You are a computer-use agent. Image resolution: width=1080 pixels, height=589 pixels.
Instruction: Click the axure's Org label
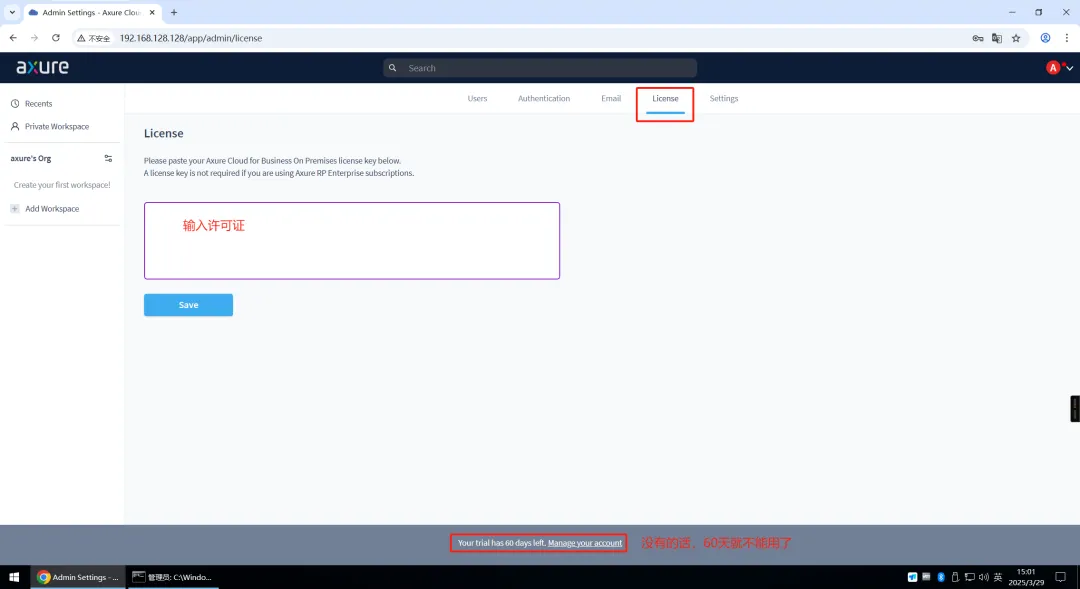(x=31, y=158)
